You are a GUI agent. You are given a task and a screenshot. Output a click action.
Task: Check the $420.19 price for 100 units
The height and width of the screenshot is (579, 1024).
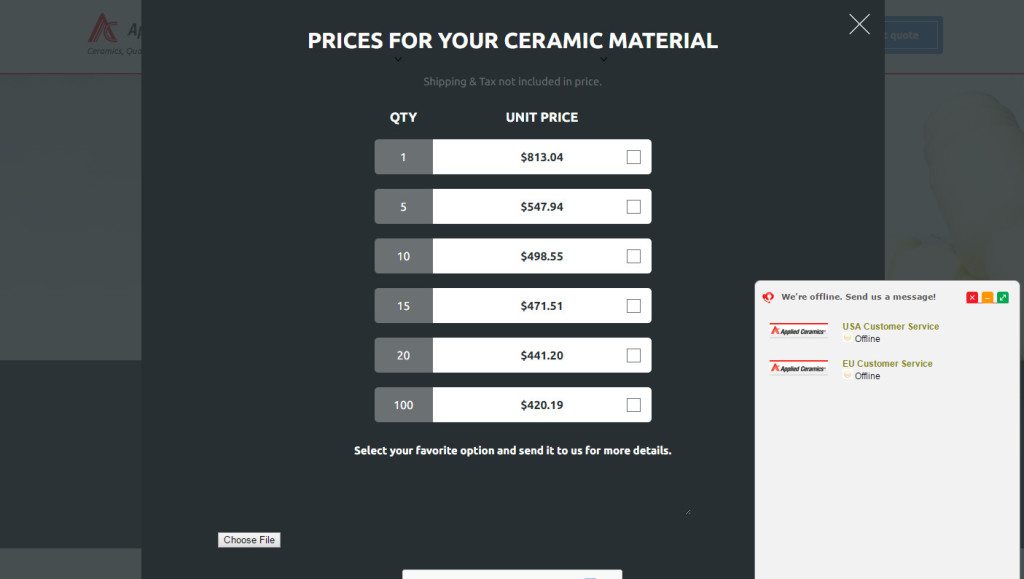coord(633,405)
